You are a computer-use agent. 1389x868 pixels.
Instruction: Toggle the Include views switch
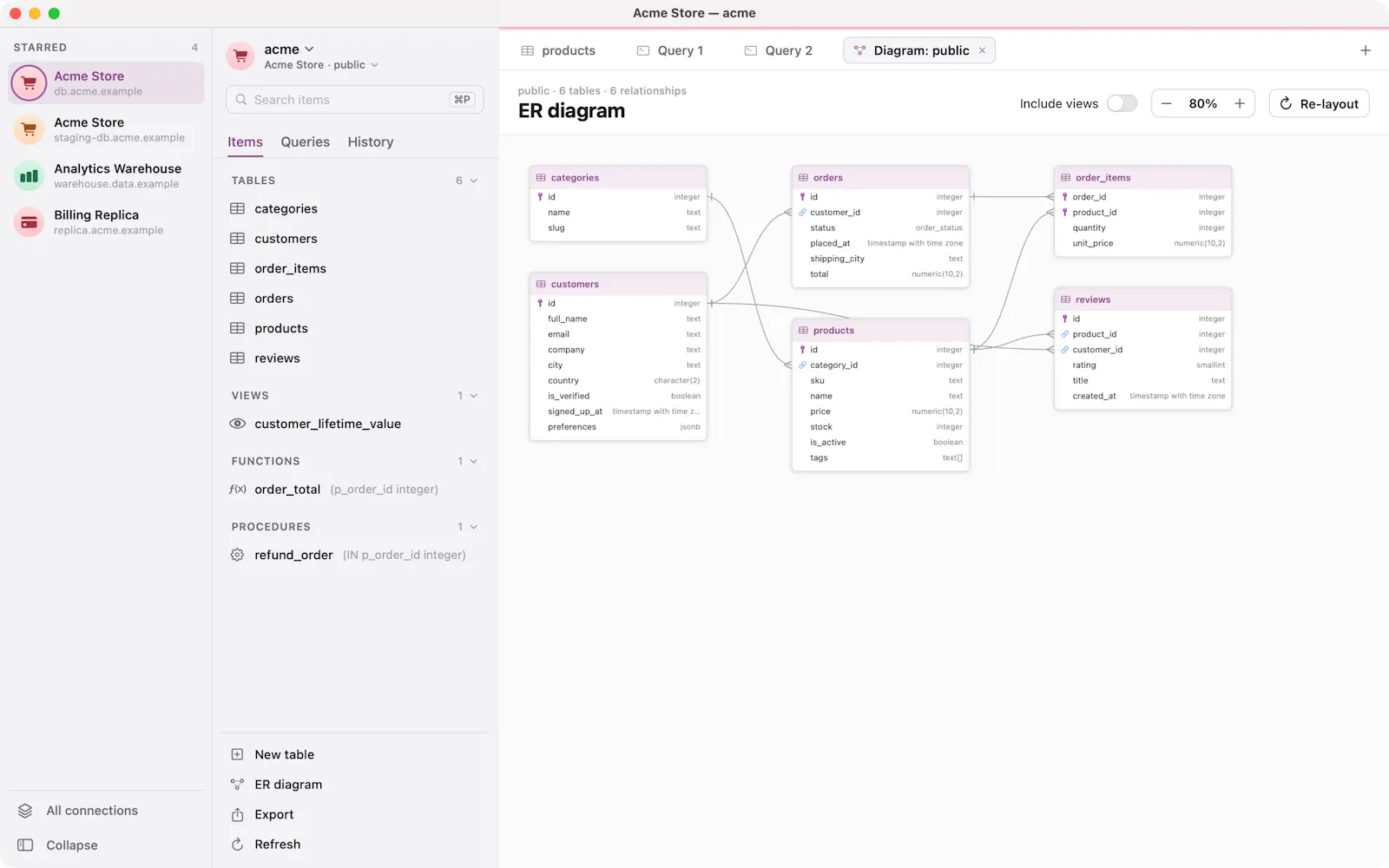click(x=1122, y=103)
